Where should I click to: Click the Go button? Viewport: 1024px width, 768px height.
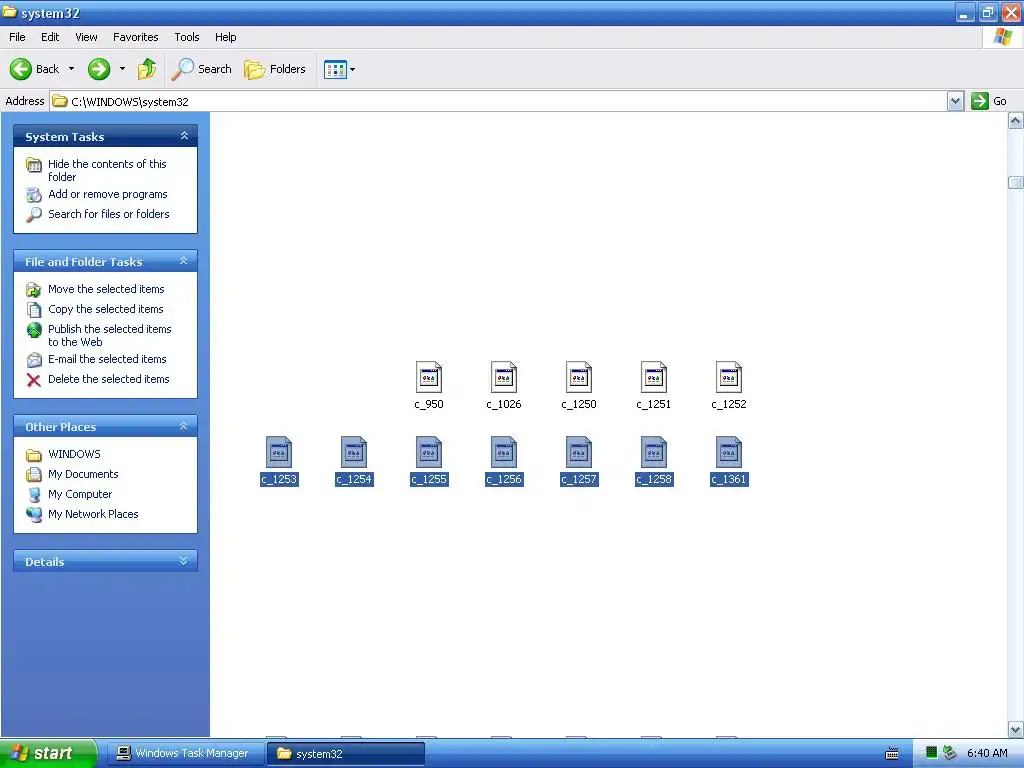point(989,101)
